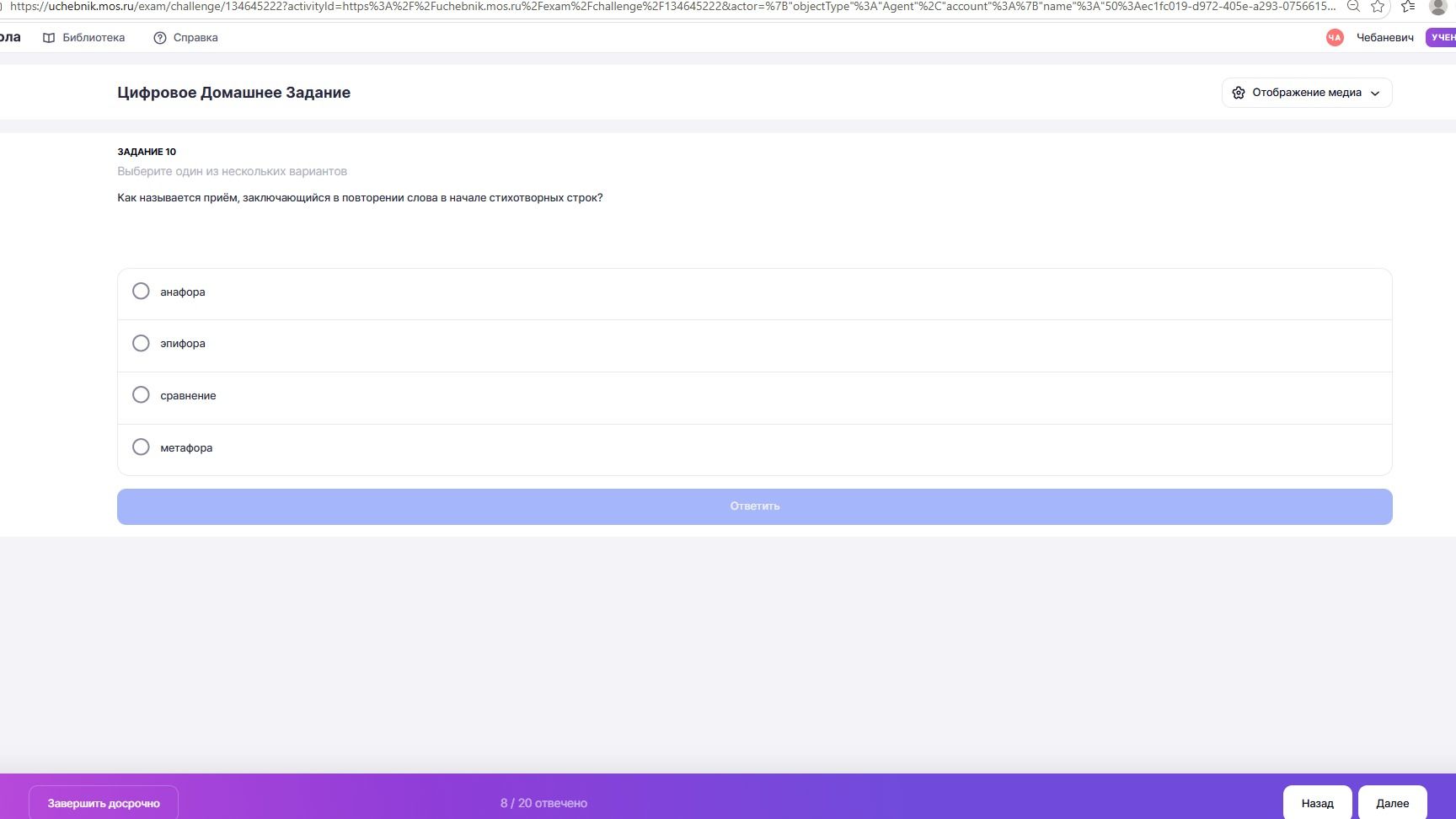This screenshot has width=1456, height=819.
Task: Open the Библиотека menu item
Action: point(83,38)
